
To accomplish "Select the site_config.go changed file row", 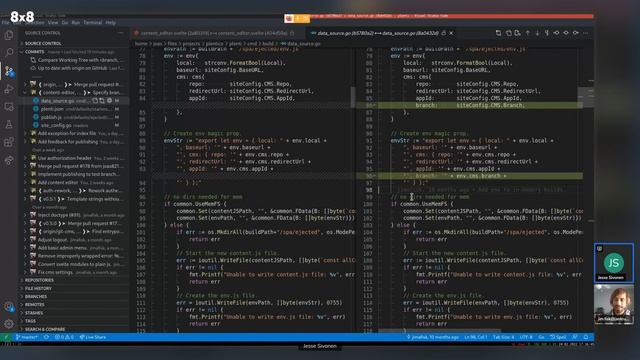I will [75, 125].
